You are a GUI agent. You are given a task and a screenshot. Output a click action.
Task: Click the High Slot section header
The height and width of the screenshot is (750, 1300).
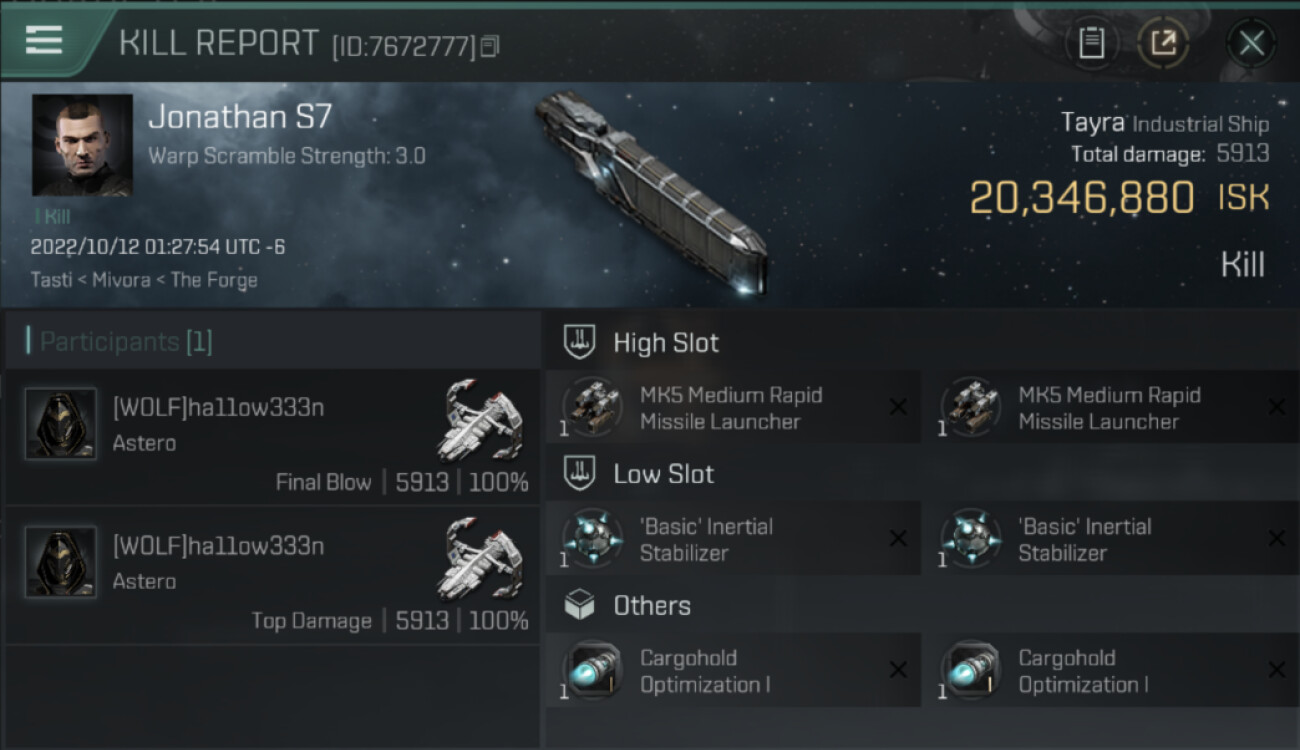tap(666, 343)
